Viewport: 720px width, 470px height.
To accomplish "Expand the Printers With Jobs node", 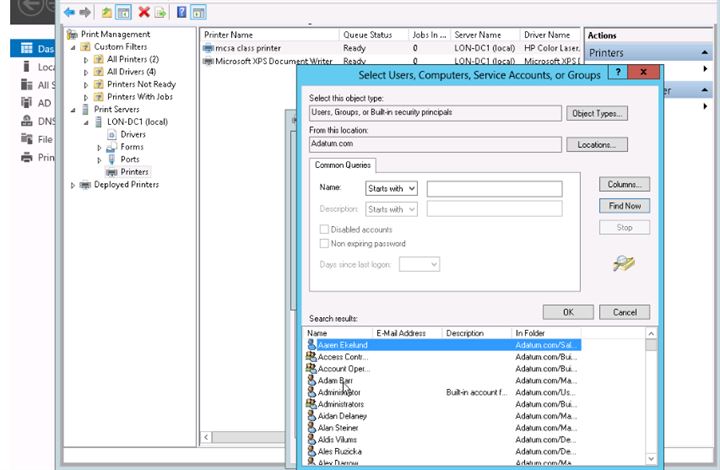I will [86, 97].
